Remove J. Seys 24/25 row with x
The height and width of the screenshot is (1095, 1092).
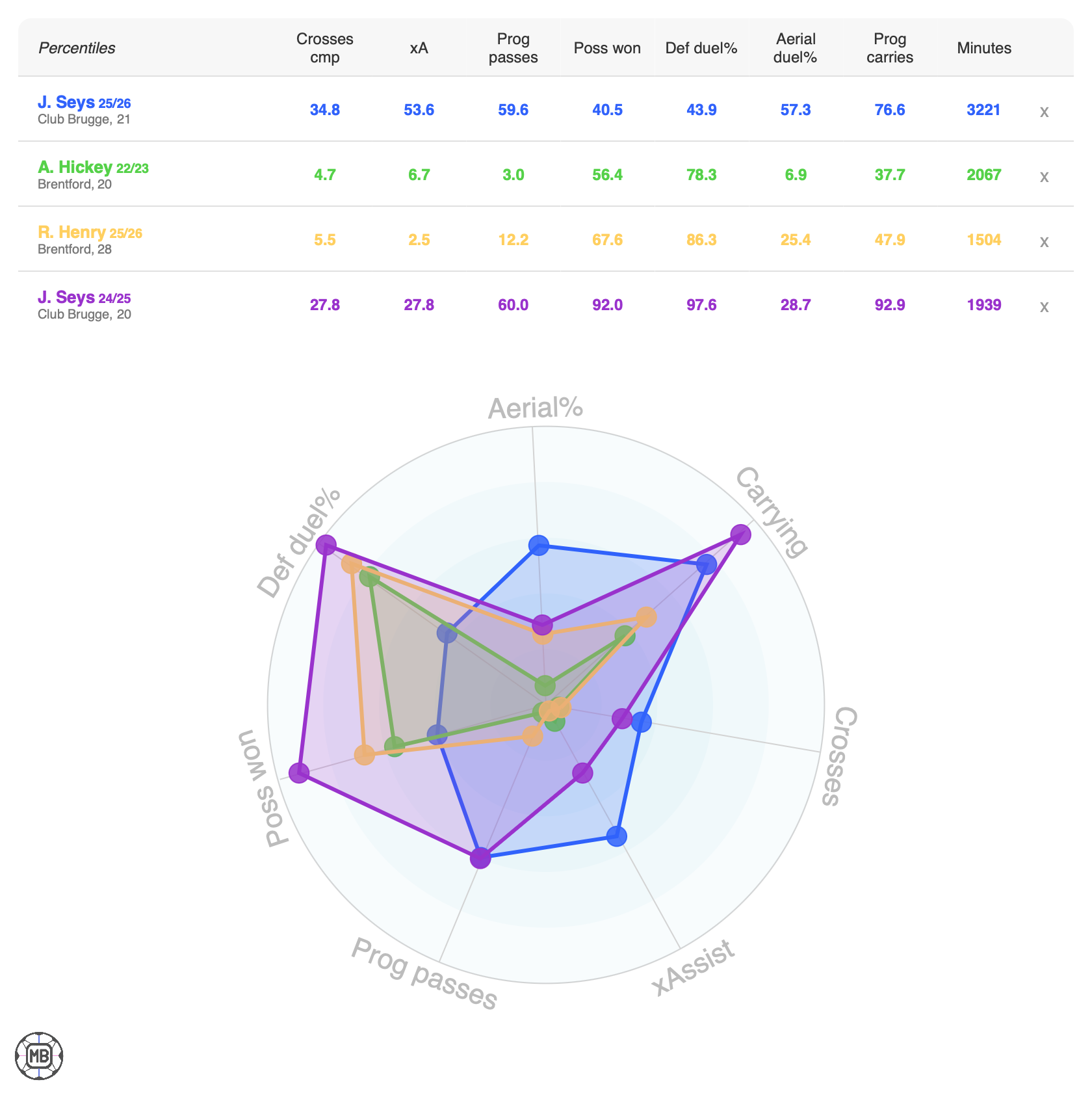(1044, 306)
